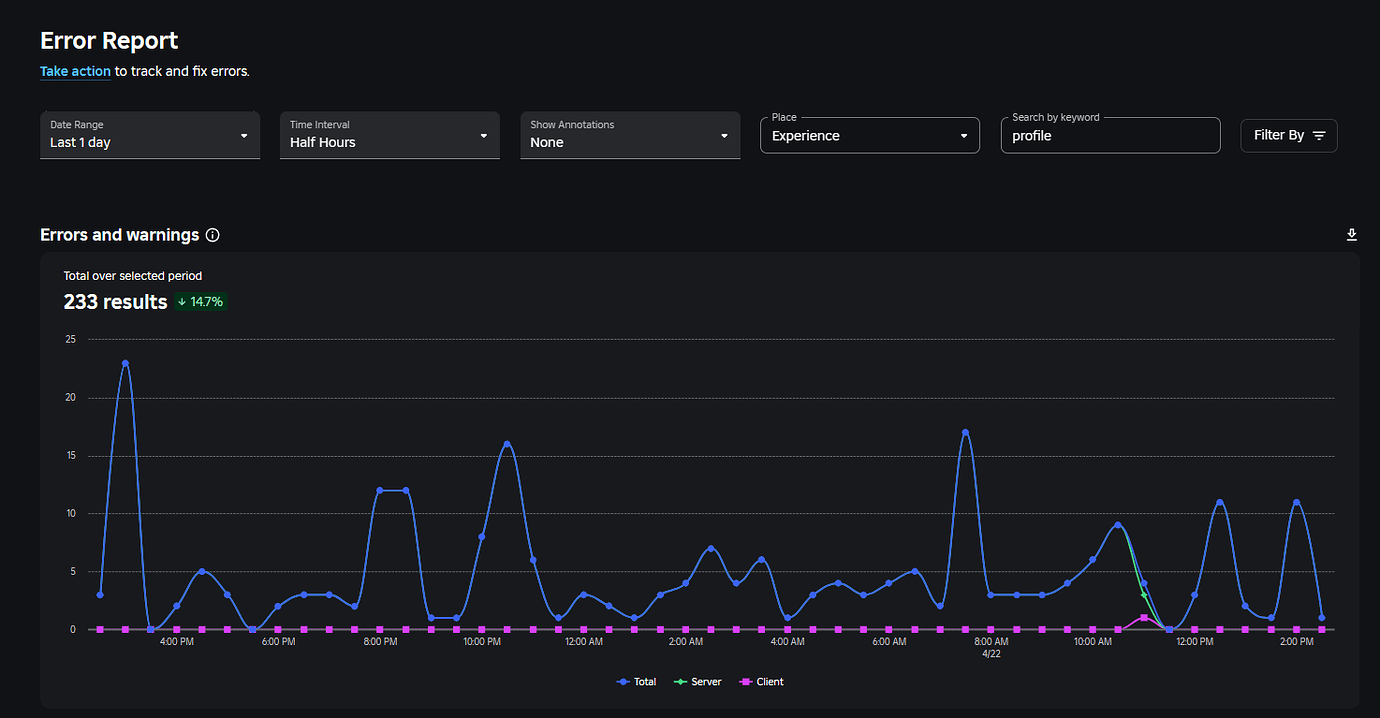Click the magenta Client legend dot icon
Screen dimensions: 1380x718
(744, 681)
